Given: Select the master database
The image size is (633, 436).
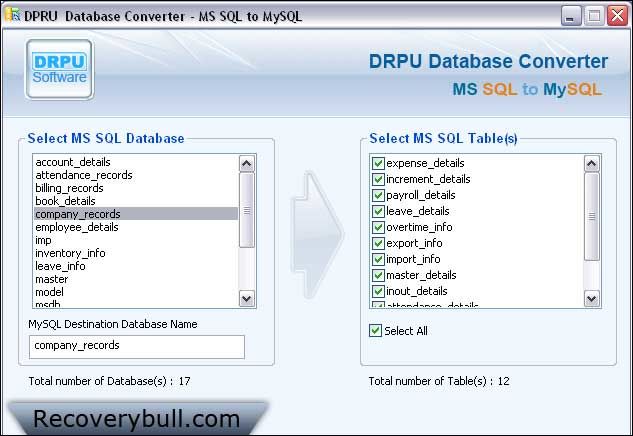Looking at the screenshot, I should coord(136,279).
